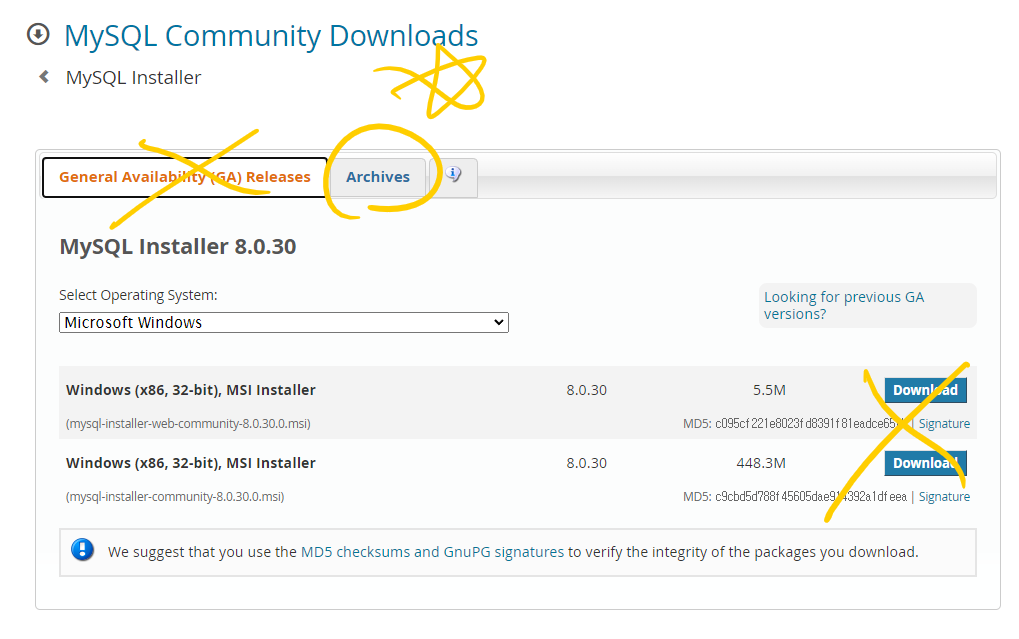Click the MySQL Installer 8.0.30 heading
This screenshot has height=639, width=1019.
click(x=177, y=247)
